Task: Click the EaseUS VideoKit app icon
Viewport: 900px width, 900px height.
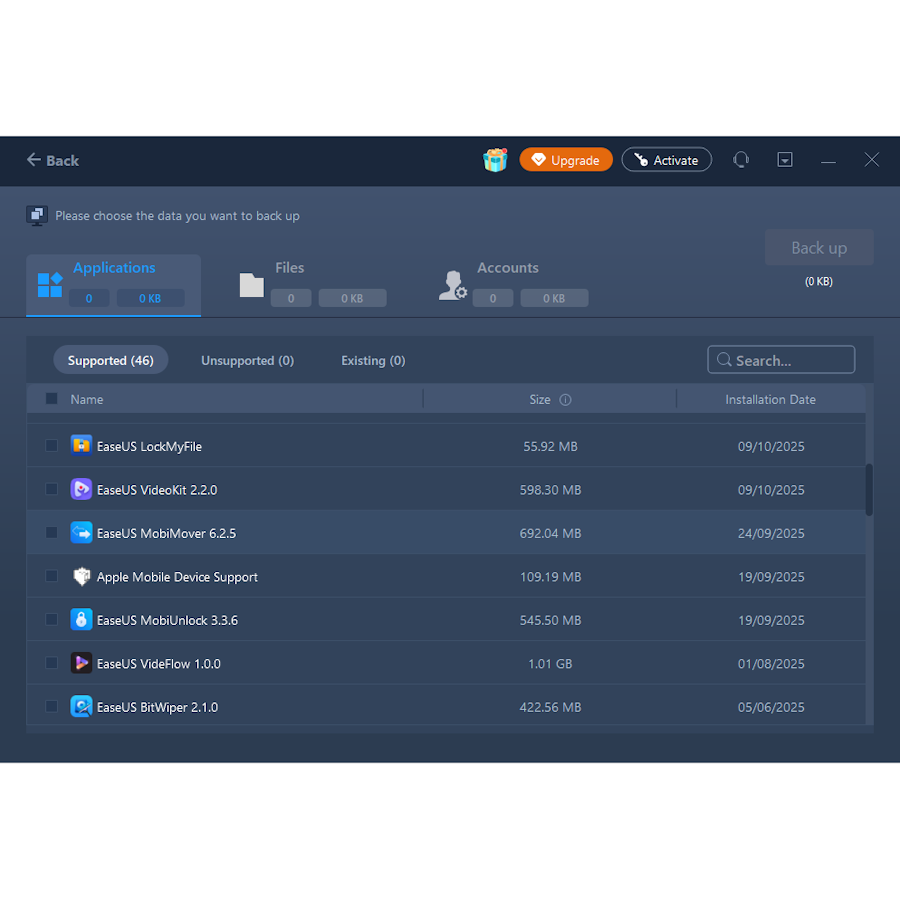Action: tap(81, 490)
